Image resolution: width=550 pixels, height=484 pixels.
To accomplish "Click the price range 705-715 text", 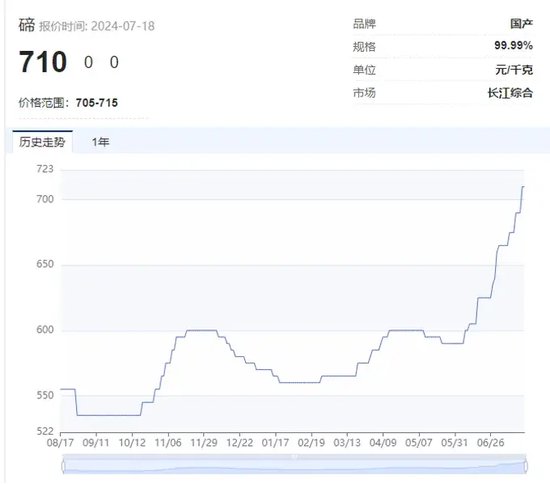I will [x=97, y=103].
